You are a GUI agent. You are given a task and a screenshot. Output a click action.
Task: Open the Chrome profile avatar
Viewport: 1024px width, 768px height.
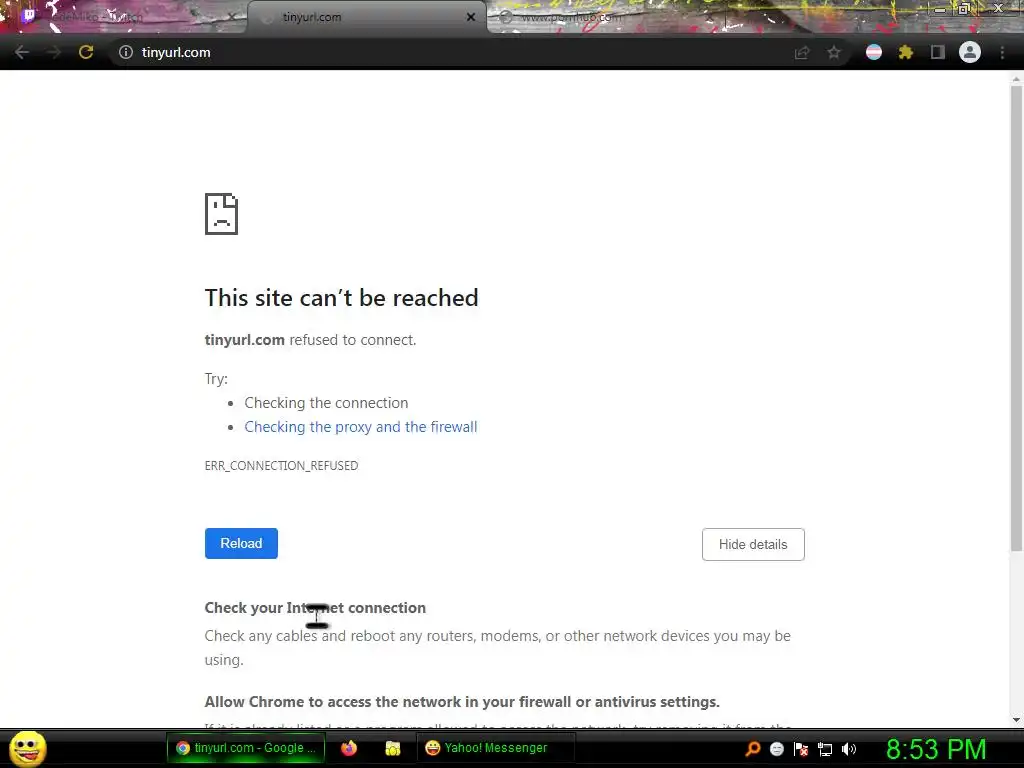tap(970, 52)
